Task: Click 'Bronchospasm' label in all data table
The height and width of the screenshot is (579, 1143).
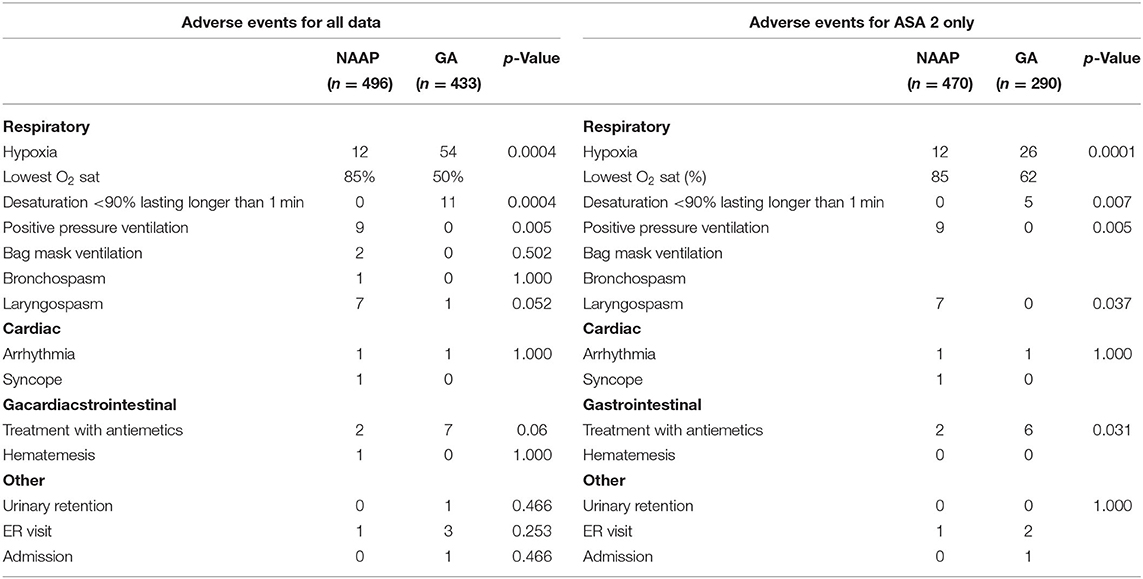Action: 55,279
